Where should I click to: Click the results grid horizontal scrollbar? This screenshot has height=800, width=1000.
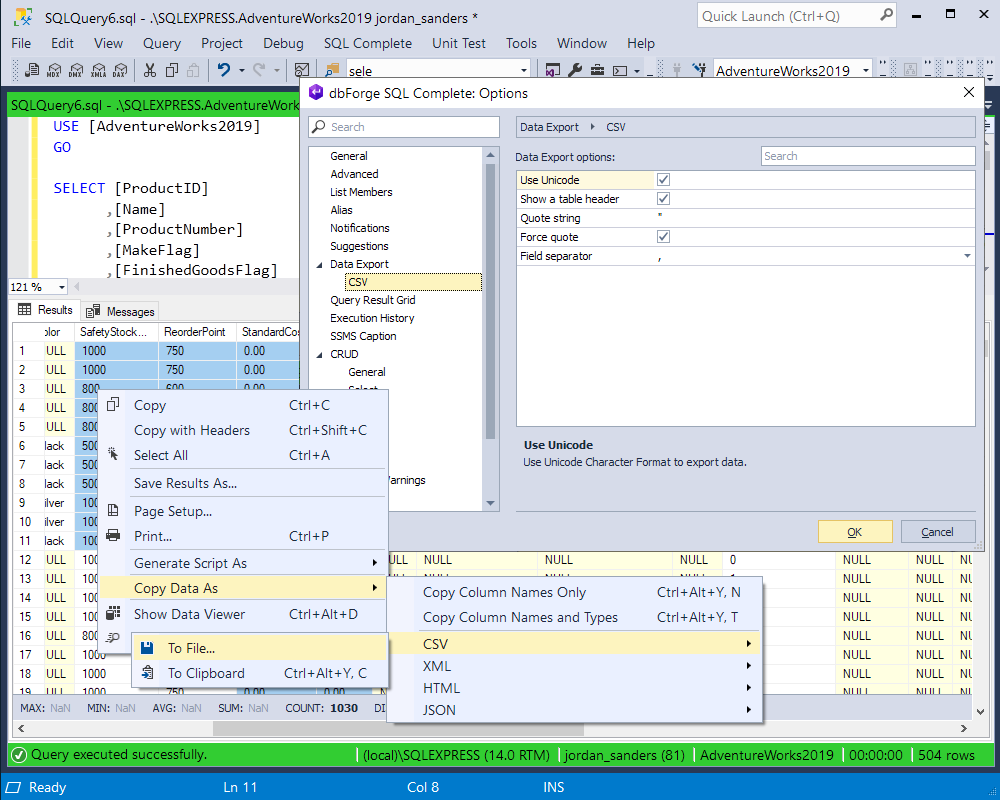[398, 728]
